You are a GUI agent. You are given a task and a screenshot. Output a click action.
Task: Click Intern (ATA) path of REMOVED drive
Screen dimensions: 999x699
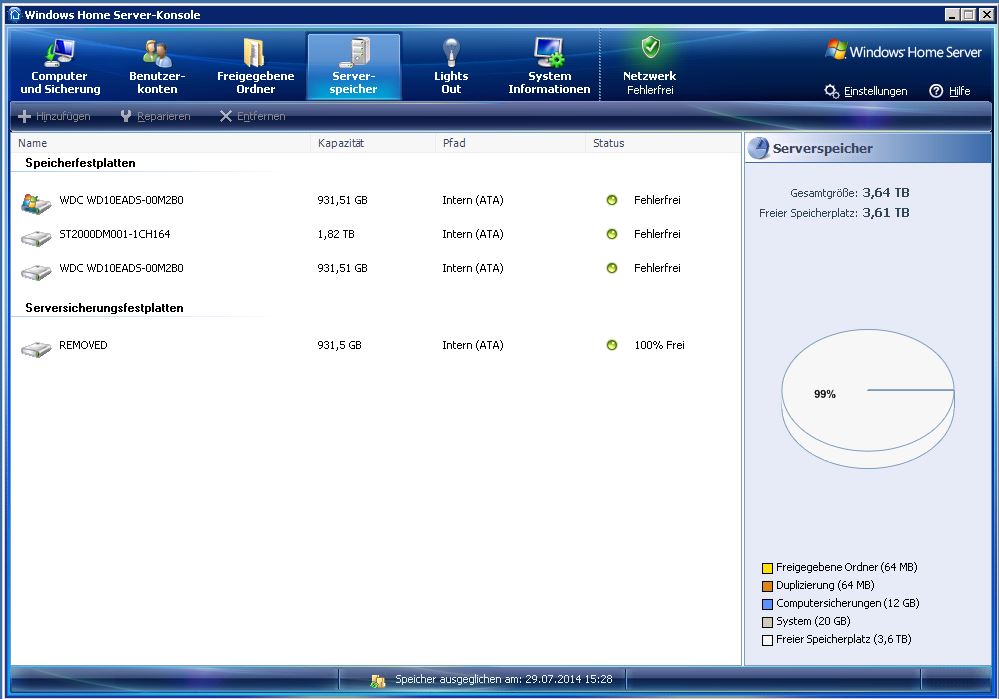[473, 345]
